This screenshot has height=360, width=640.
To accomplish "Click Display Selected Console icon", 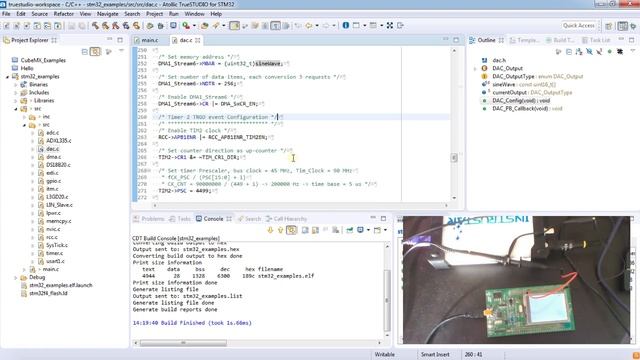I will pyautogui.click(x=360, y=230).
